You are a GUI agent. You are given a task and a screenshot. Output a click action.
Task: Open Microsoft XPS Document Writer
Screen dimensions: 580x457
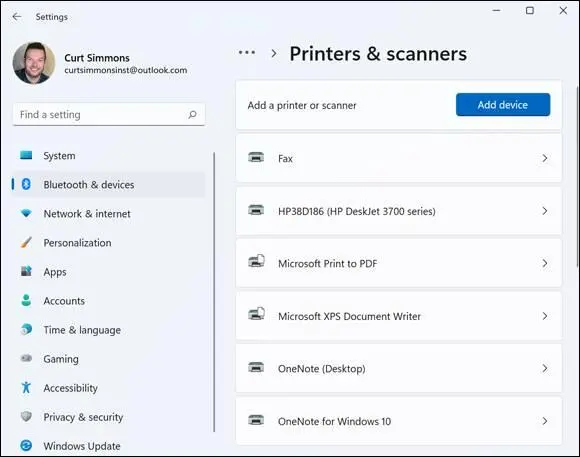(398, 316)
